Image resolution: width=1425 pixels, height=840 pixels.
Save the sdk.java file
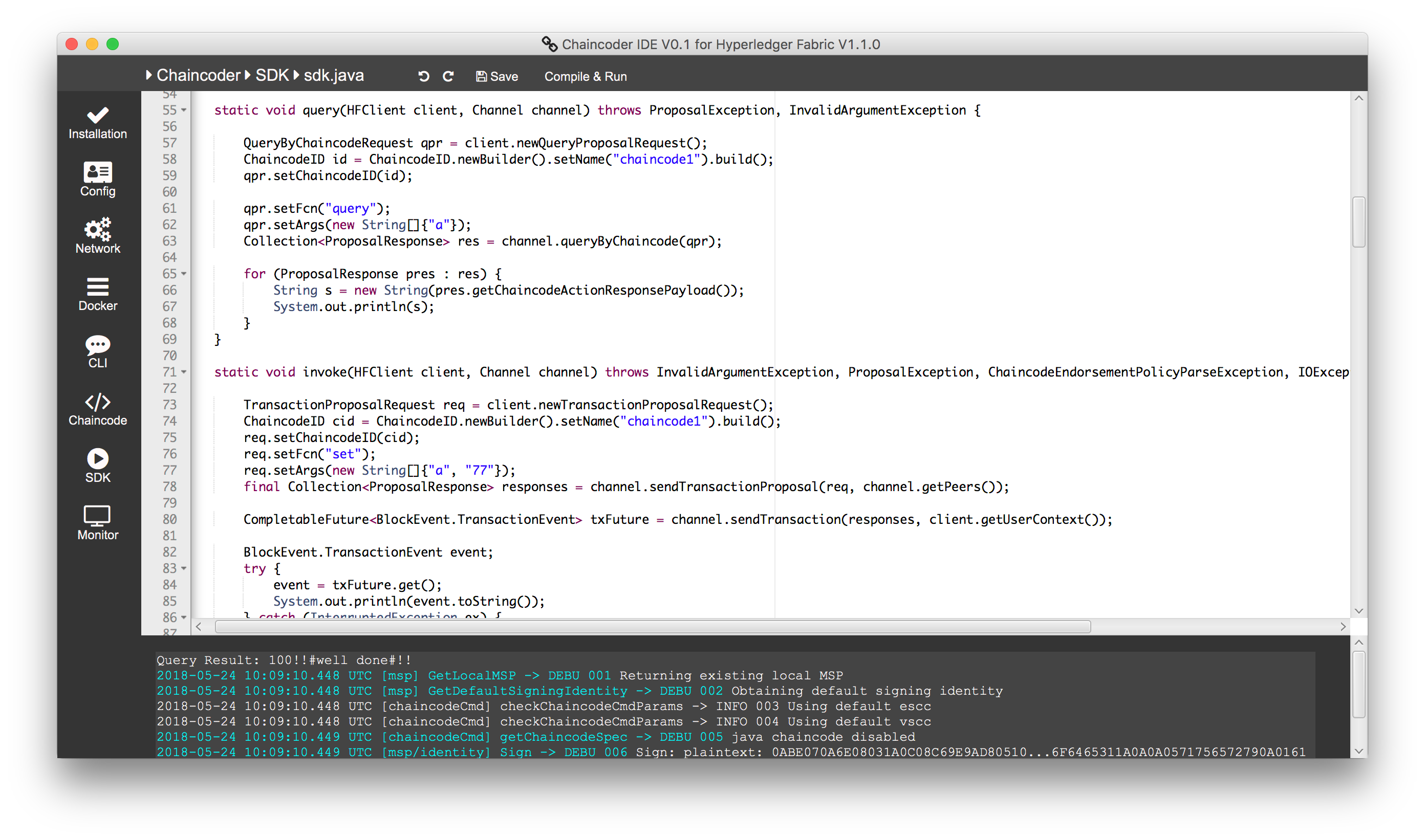click(496, 76)
